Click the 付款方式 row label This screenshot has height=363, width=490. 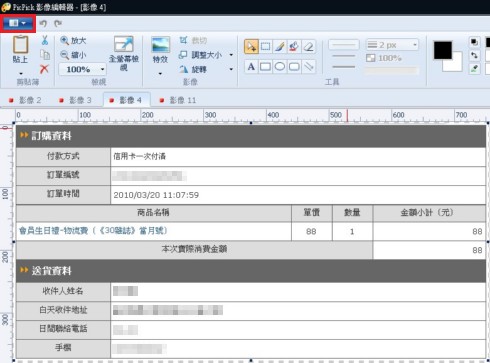click(x=63, y=156)
